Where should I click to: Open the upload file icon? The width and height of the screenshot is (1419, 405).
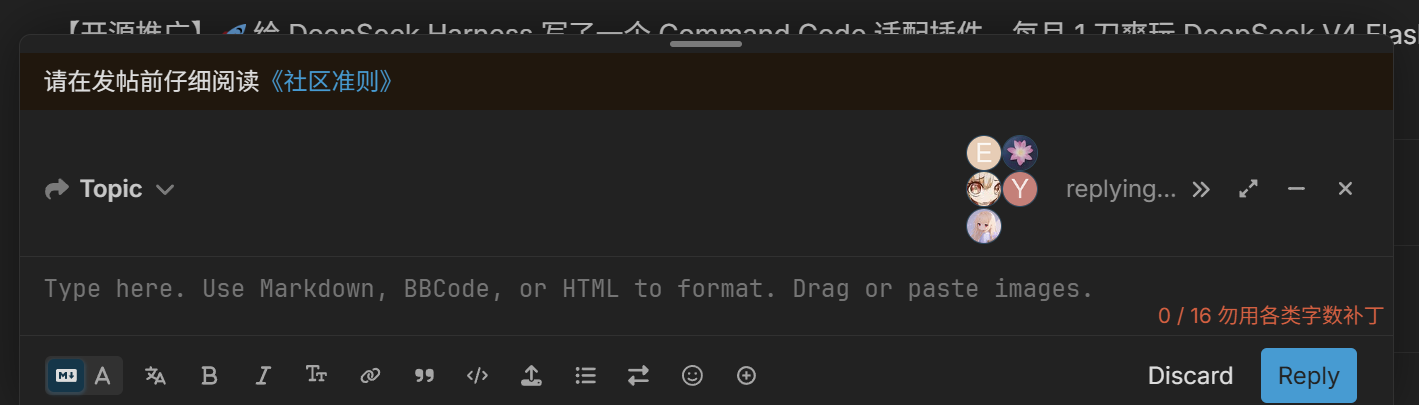click(531, 376)
